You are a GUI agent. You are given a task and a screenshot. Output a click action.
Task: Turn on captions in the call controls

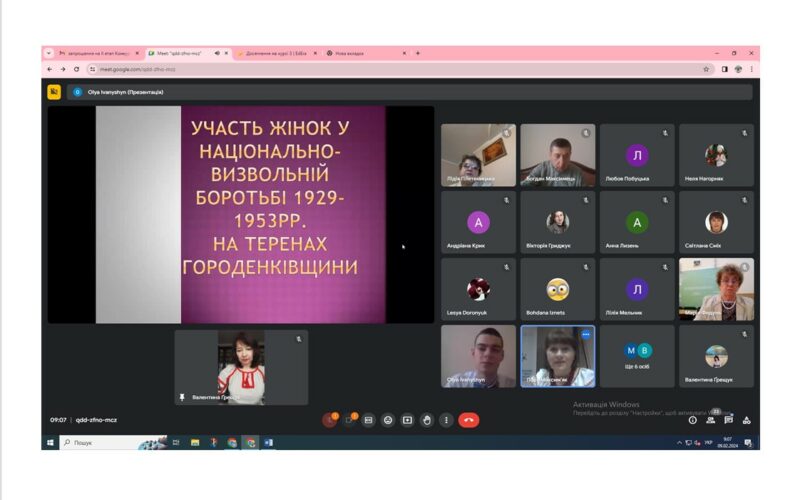[369, 420]
